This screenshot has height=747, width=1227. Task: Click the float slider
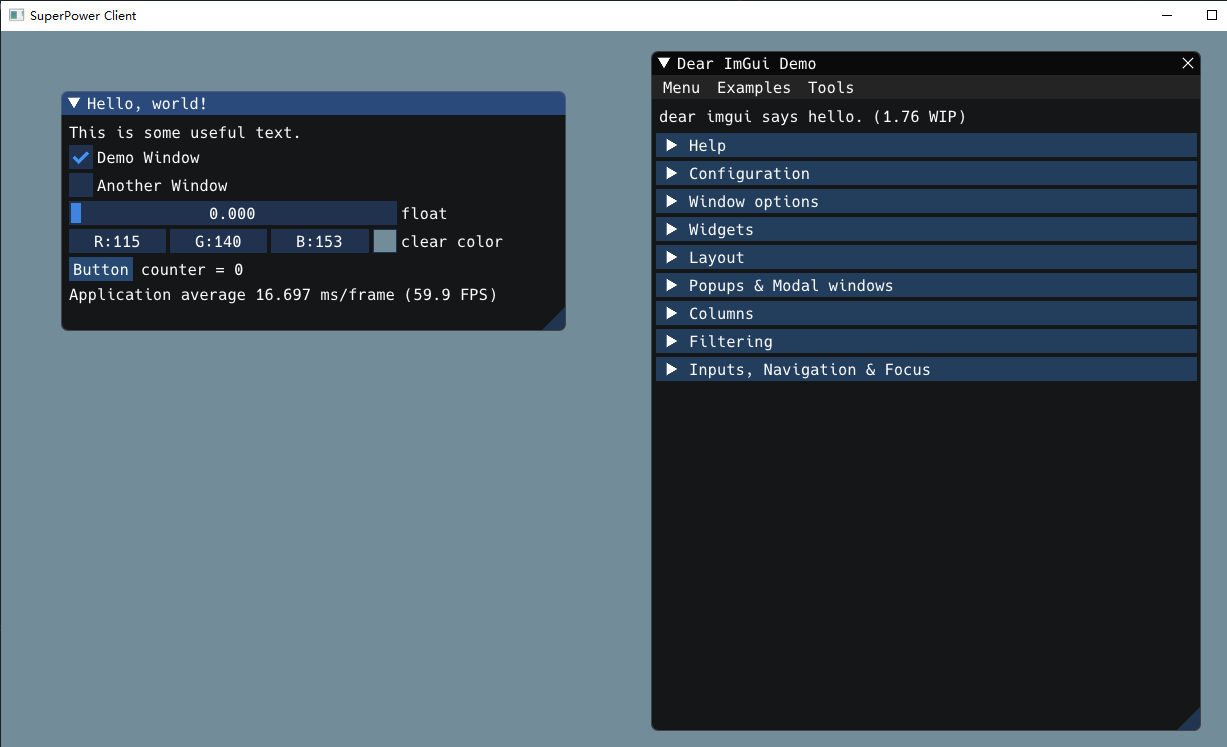pyautogui.click(x=233, y=213)
